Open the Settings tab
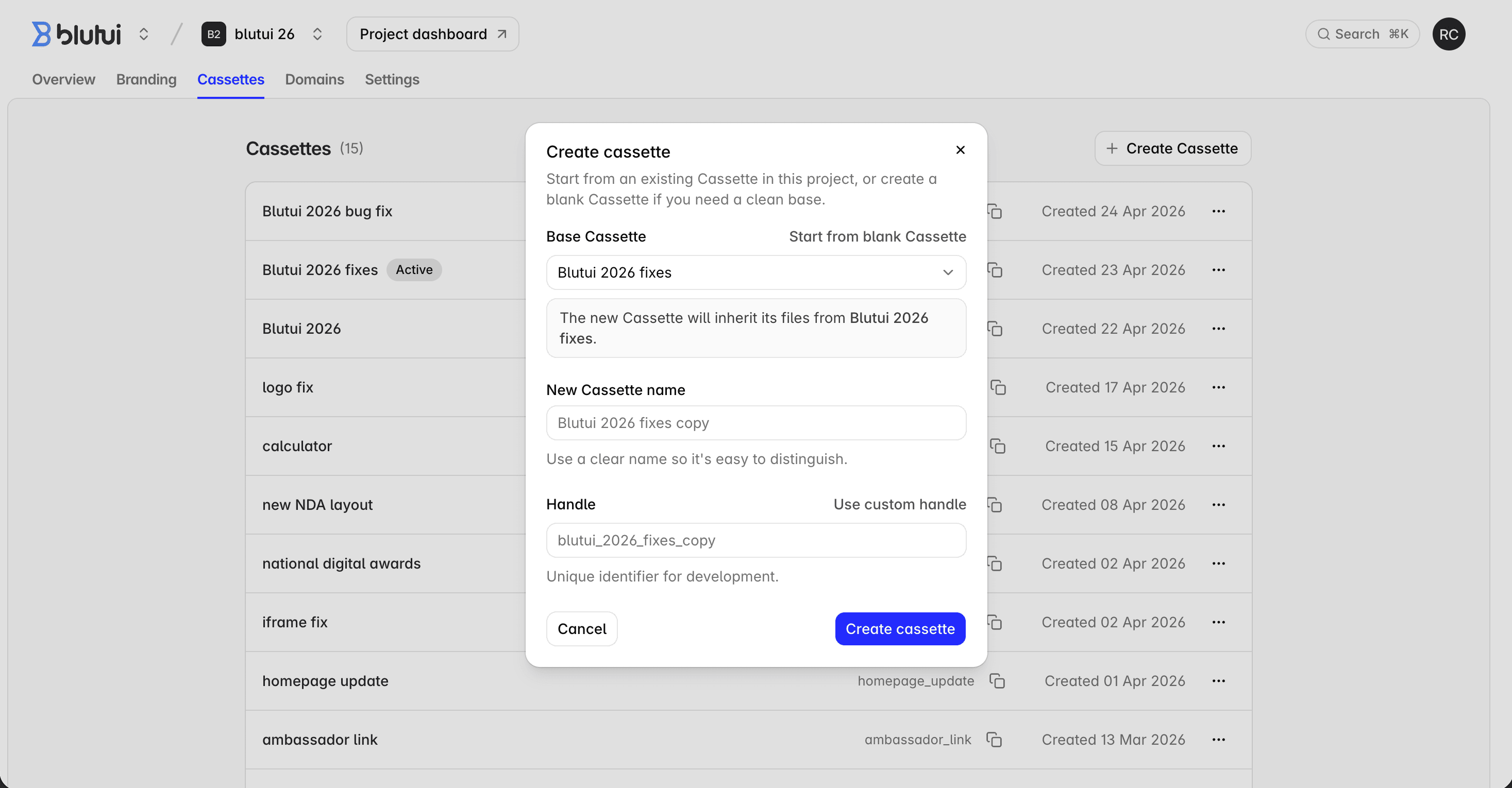This screenshot has height=788, width=1512. (x=392, y=79)
